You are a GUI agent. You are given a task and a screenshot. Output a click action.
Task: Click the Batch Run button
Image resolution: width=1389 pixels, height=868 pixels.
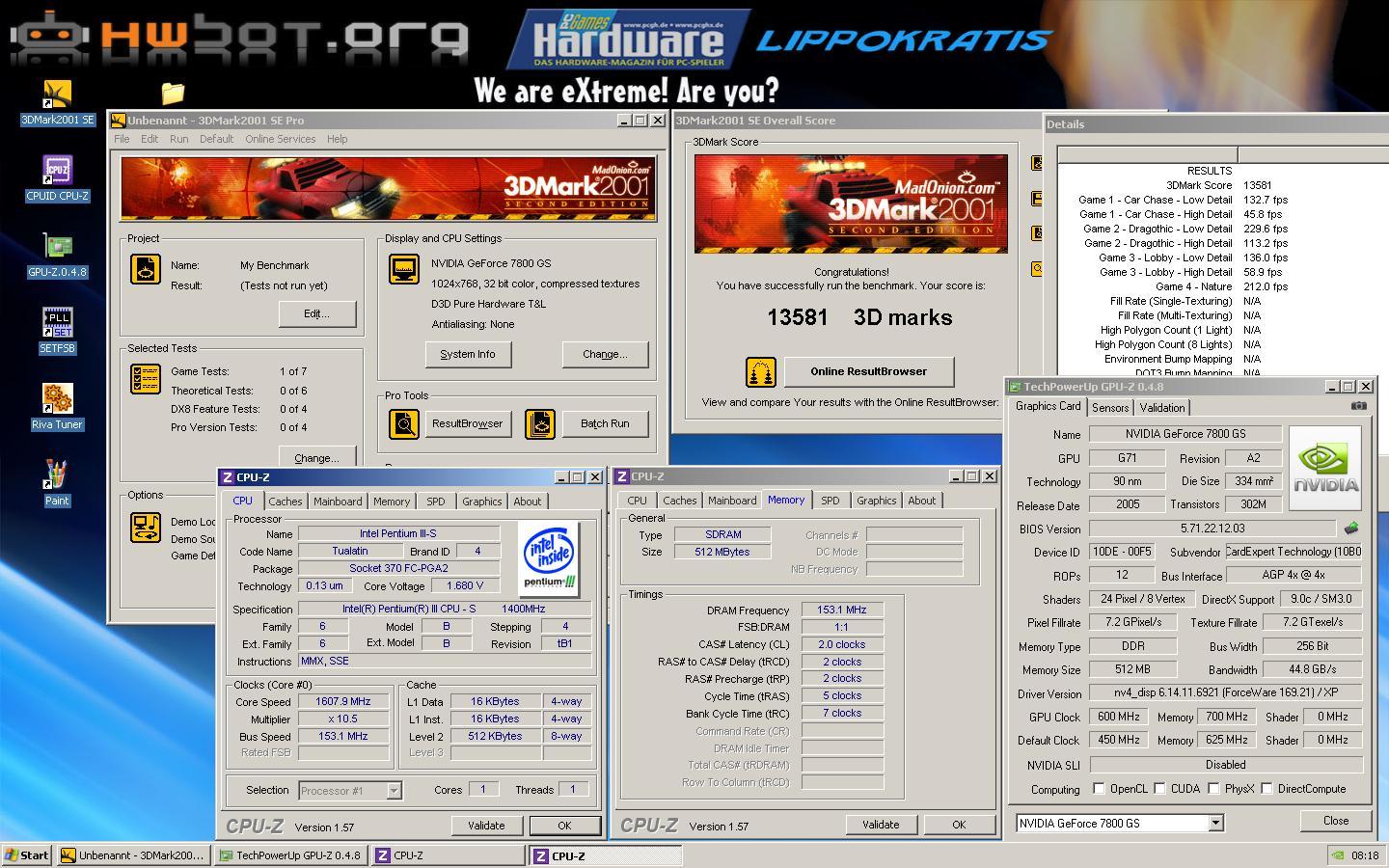tap(605, 423)
